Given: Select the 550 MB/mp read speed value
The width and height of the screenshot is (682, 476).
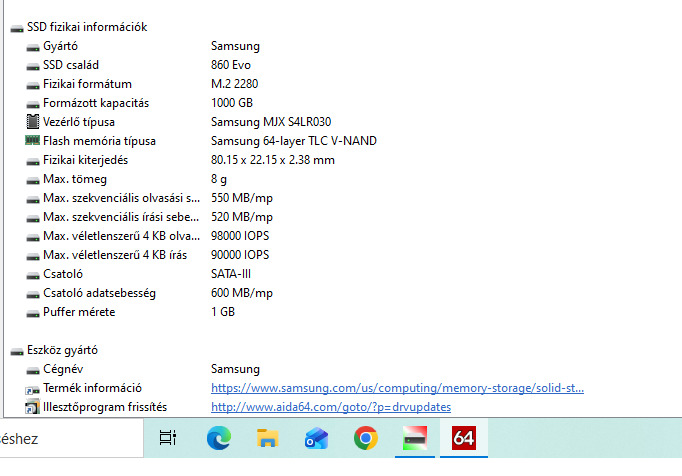Looking at the screenshot, I should click(x=242, y=198).
